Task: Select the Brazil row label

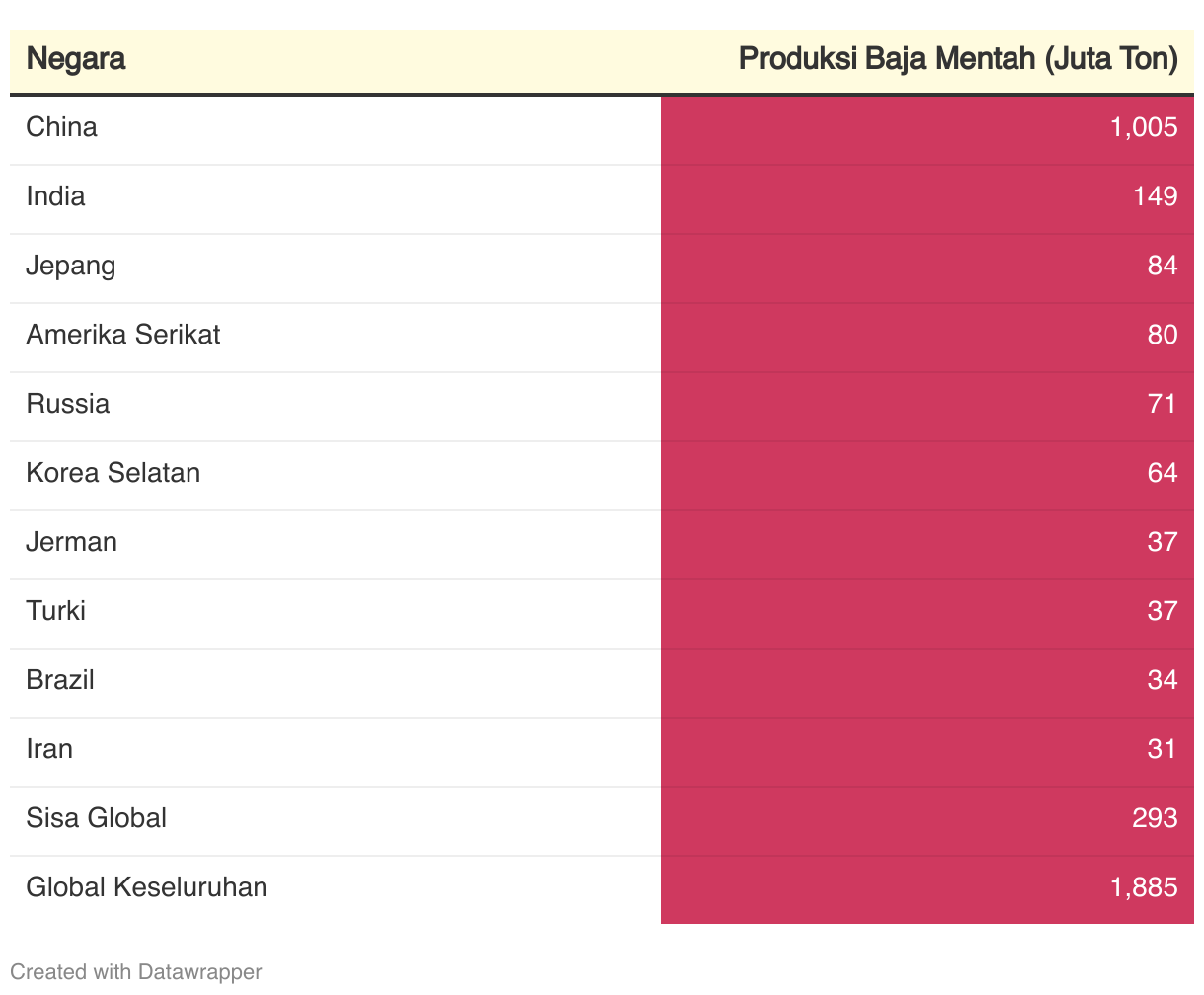Action: click(x=60, y=680)
